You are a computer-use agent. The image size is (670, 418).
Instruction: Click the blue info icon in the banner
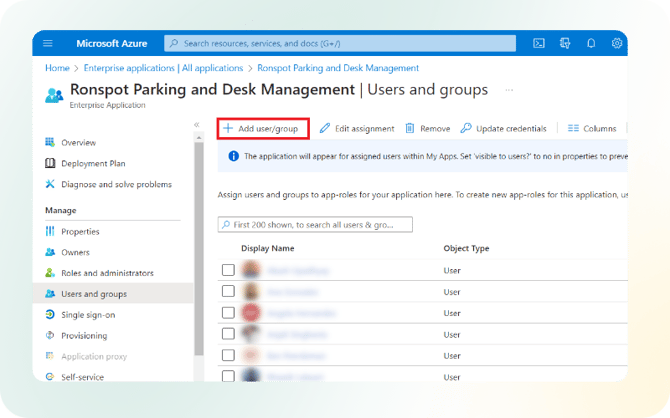[x=233, y=156]
